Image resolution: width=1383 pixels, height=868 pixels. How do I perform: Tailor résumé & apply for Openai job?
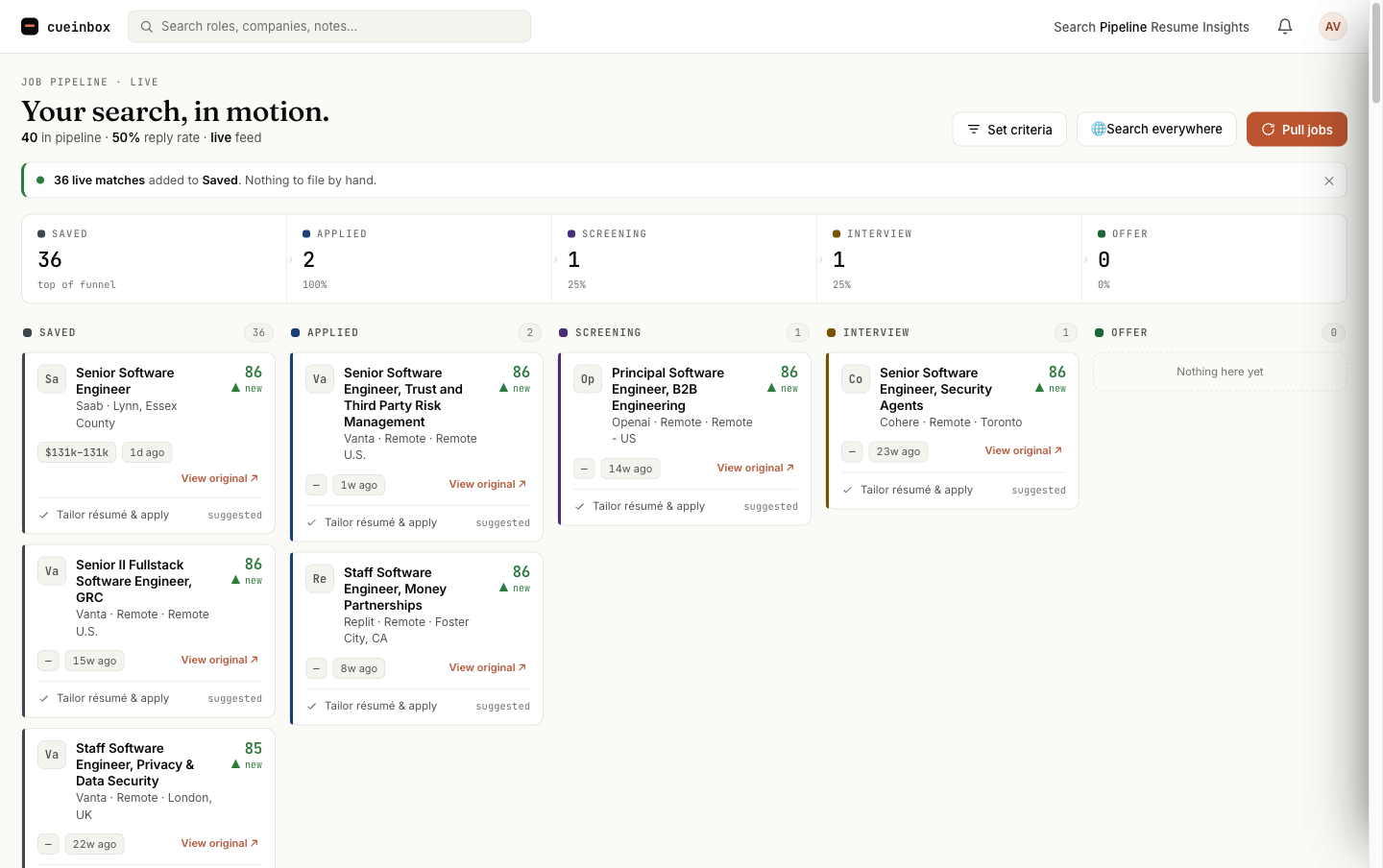(686, 506)
